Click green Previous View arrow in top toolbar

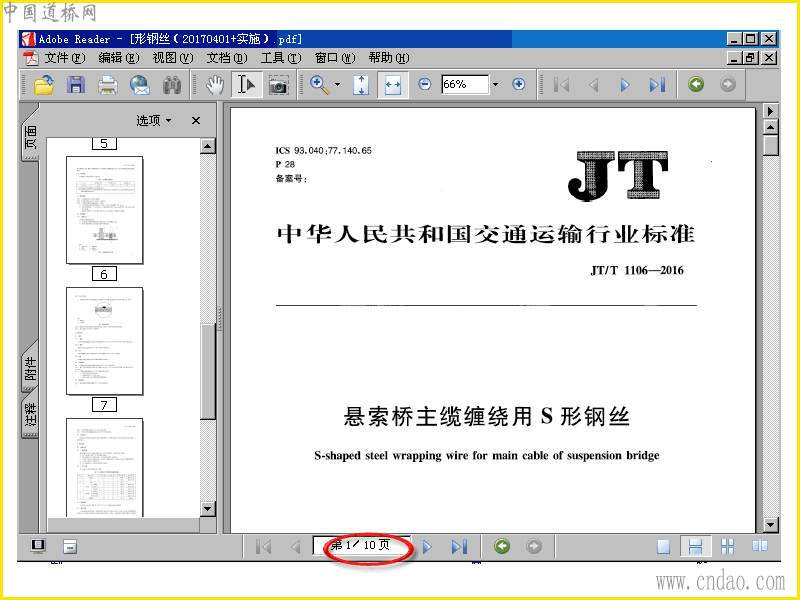[x=696, y=84]
